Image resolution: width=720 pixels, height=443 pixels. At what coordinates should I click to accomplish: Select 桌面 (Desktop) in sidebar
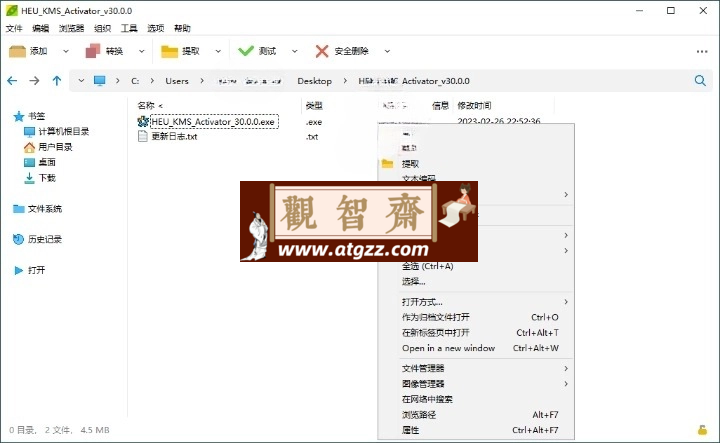(x=39, y=162)
